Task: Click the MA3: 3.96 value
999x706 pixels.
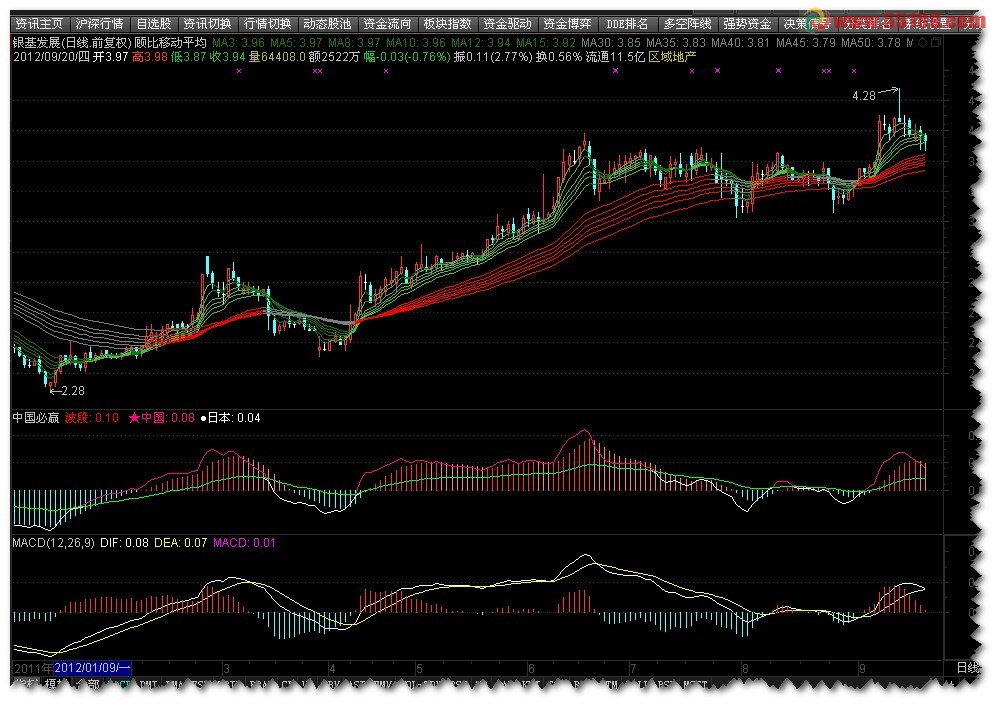Action: click(238, 43)
